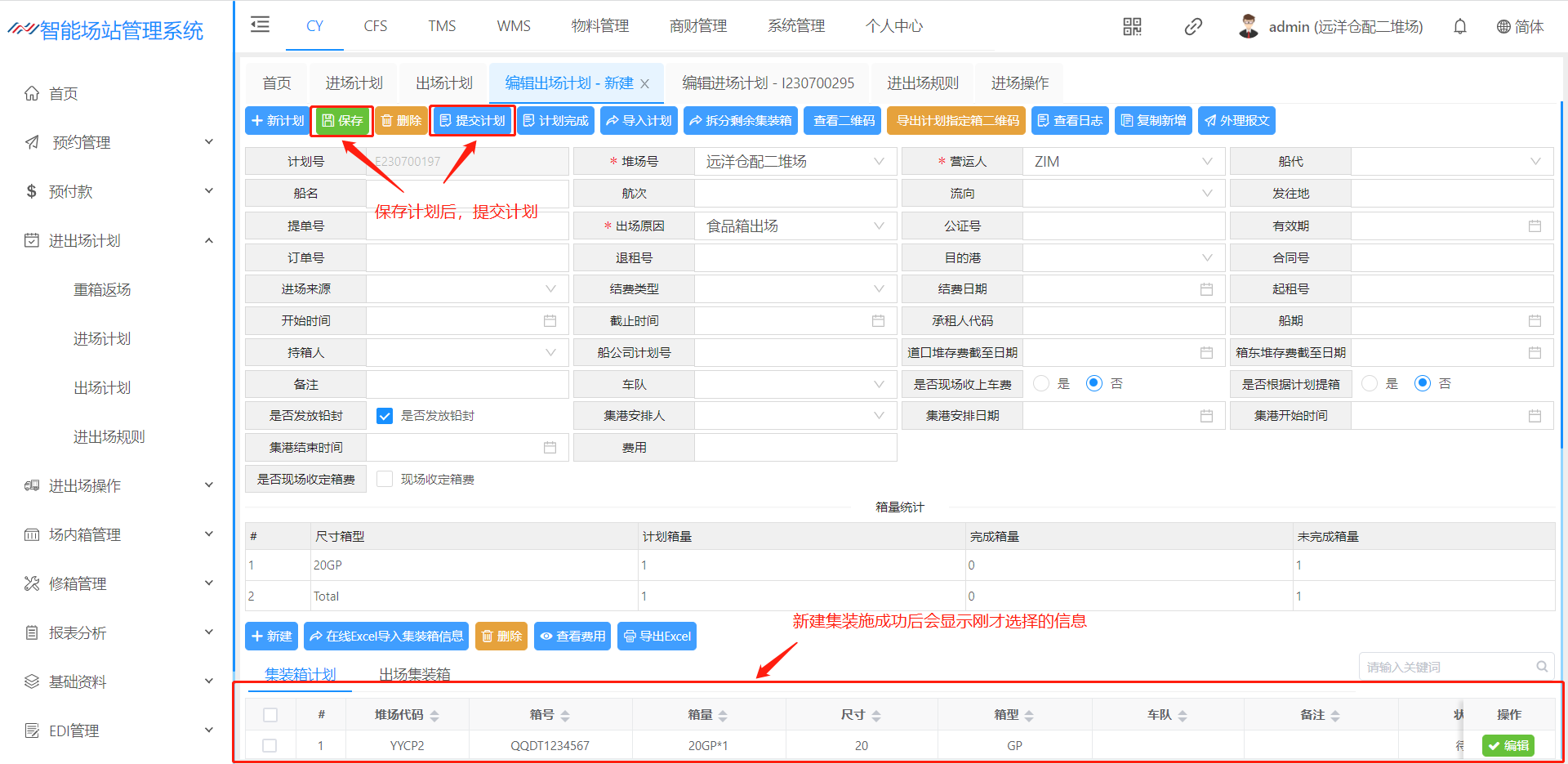Collapse the sidebar with the menu fold icon

260,25
